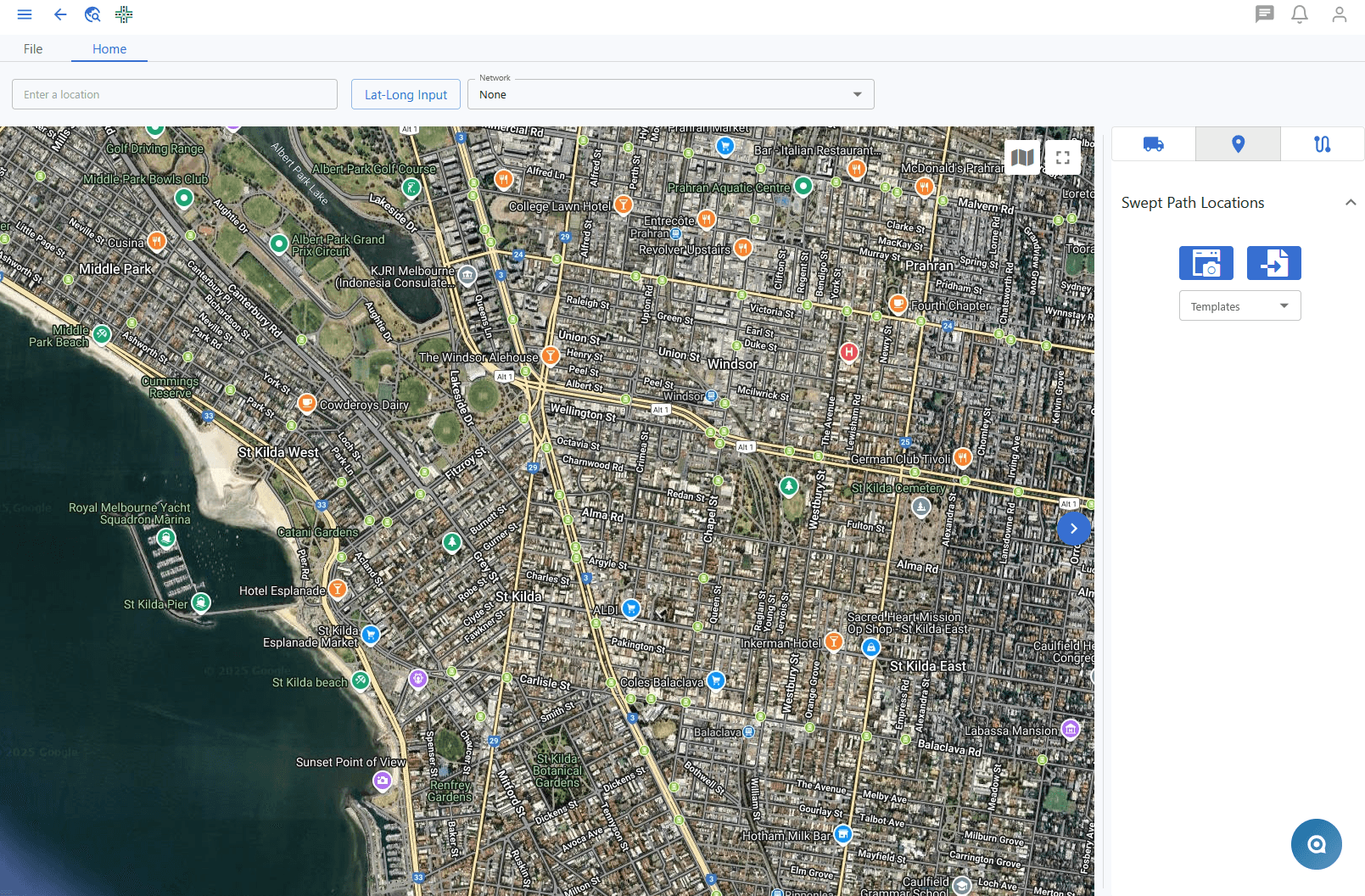Click the Labassa Mansion marker

coord(1071,729)
